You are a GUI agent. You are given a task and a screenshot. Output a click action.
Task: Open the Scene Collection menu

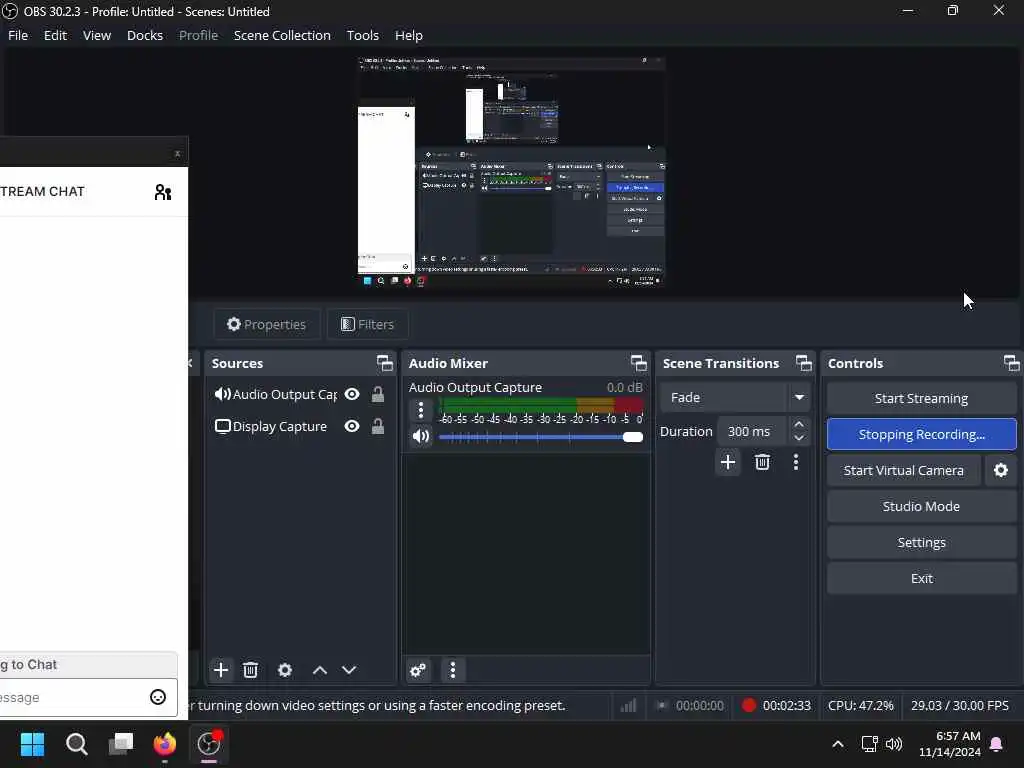click(282, 35)
